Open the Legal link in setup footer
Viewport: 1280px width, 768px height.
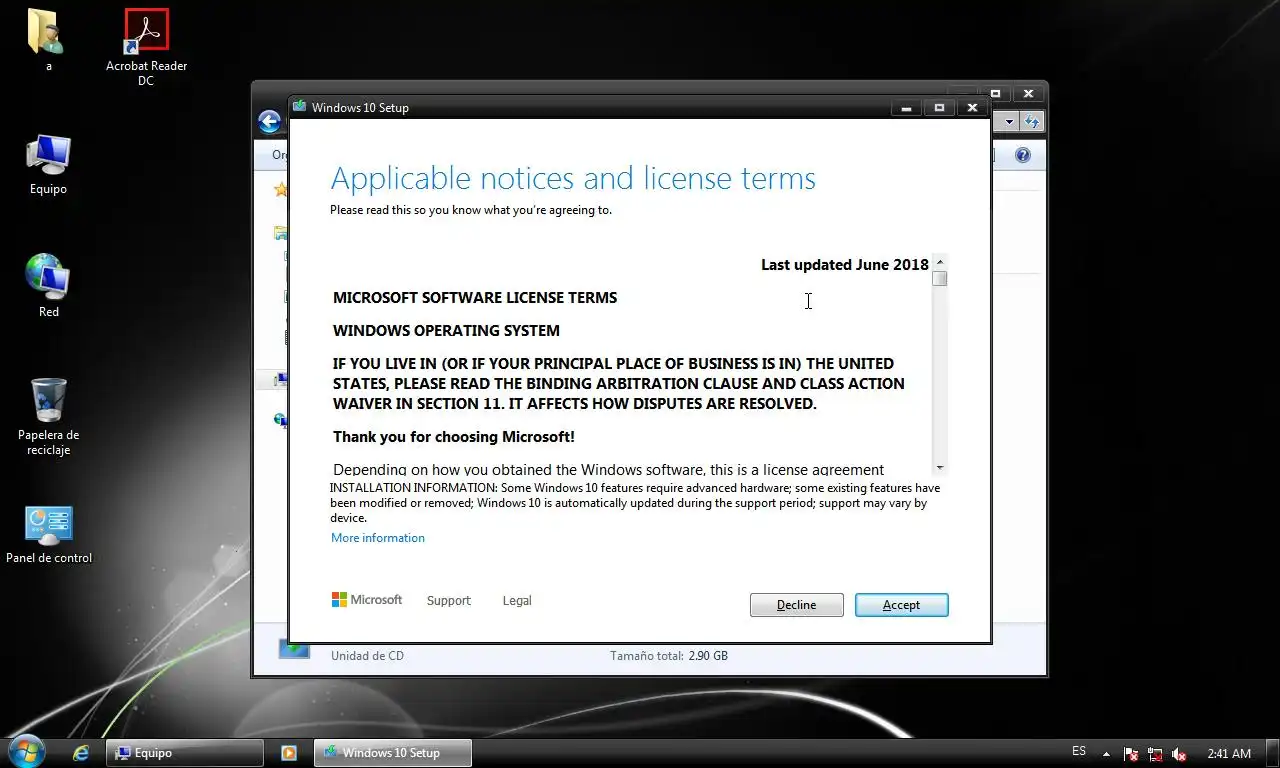pyautogui.click(x=517, y=601)
